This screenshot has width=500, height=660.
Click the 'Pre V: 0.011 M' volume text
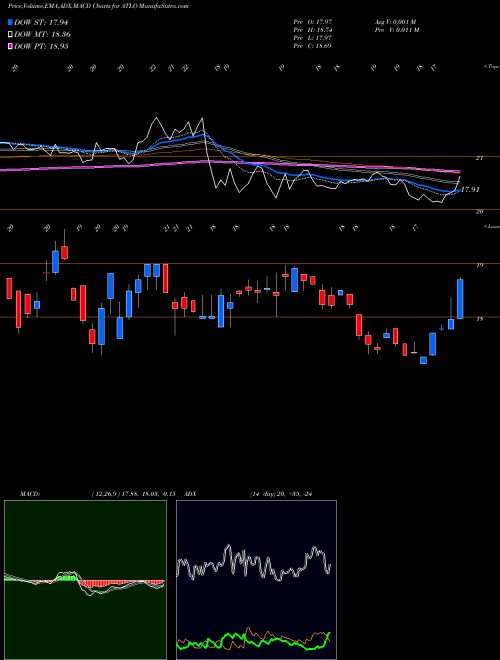(396, 30)
